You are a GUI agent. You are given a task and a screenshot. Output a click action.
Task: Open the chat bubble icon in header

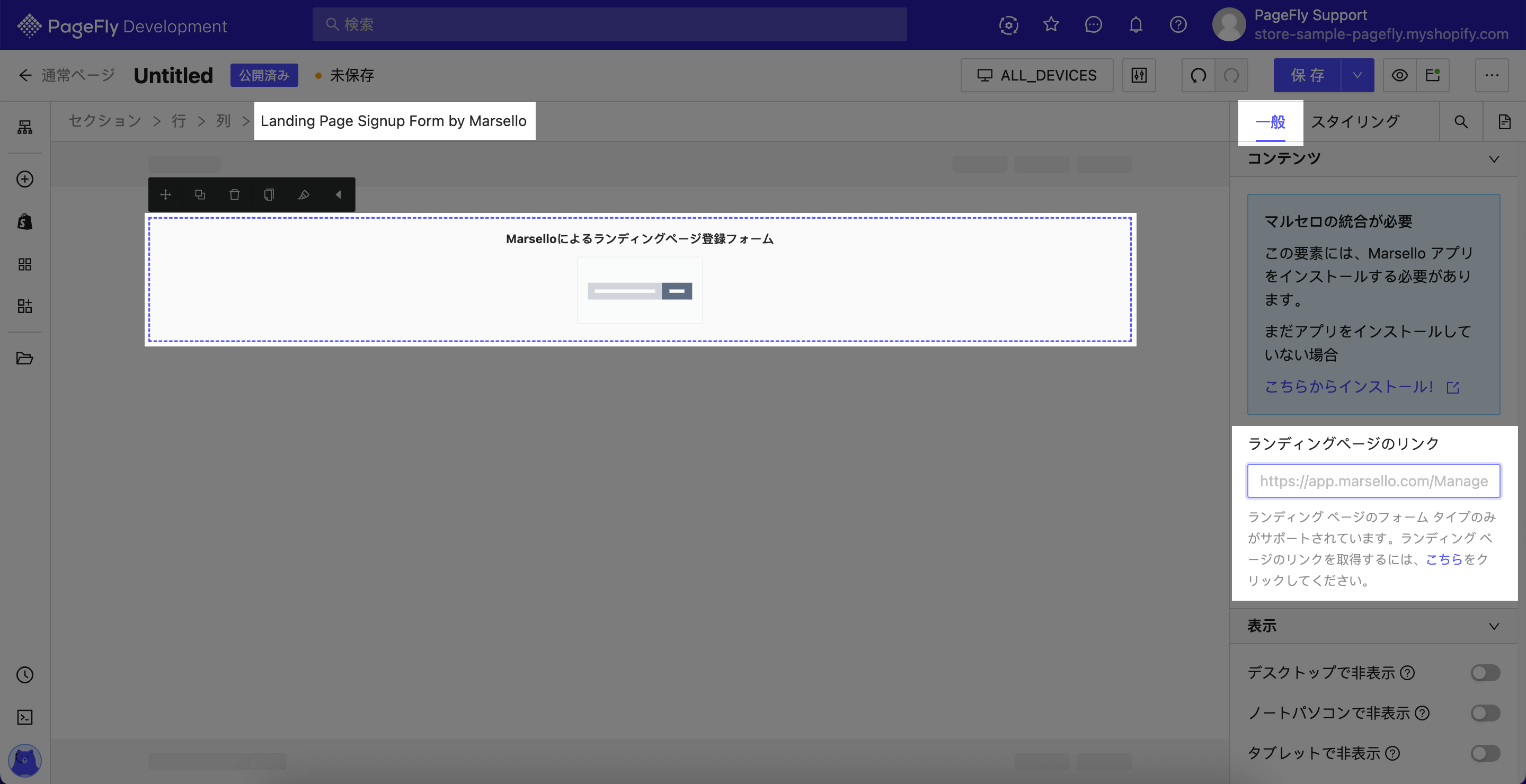tap(1094, 24)
